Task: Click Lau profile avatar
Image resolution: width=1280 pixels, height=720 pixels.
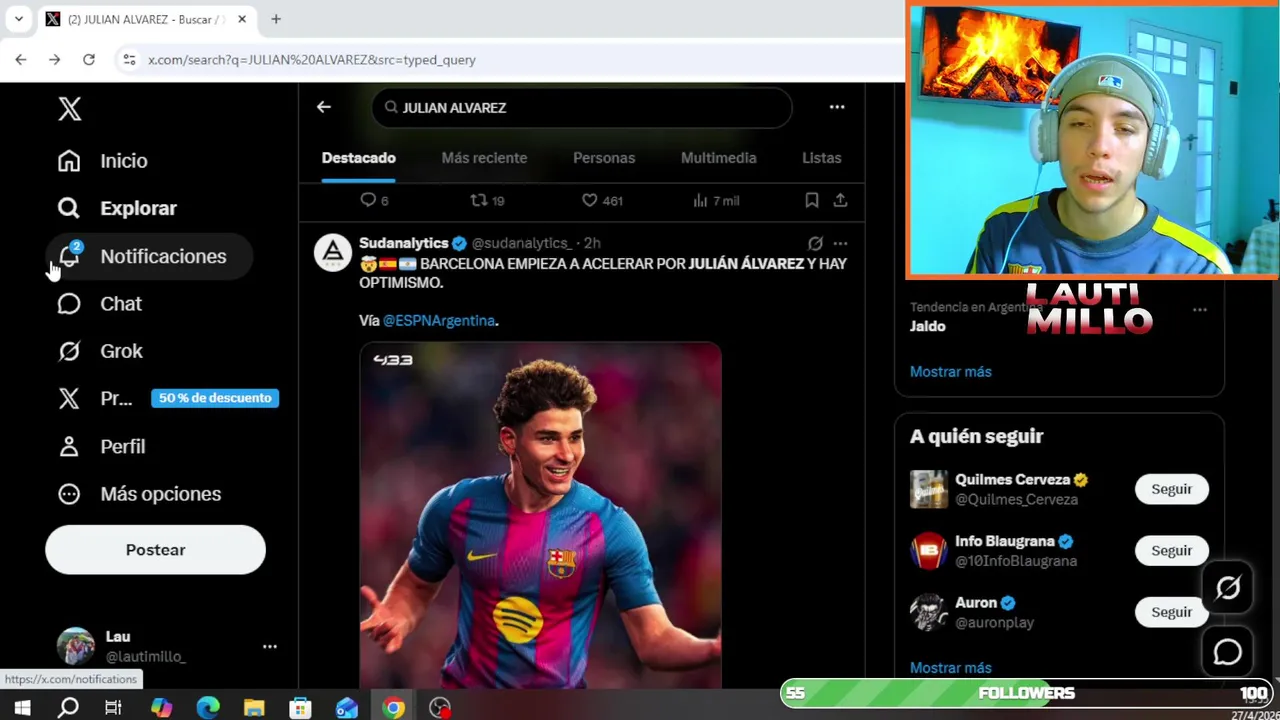Action: 75,647
